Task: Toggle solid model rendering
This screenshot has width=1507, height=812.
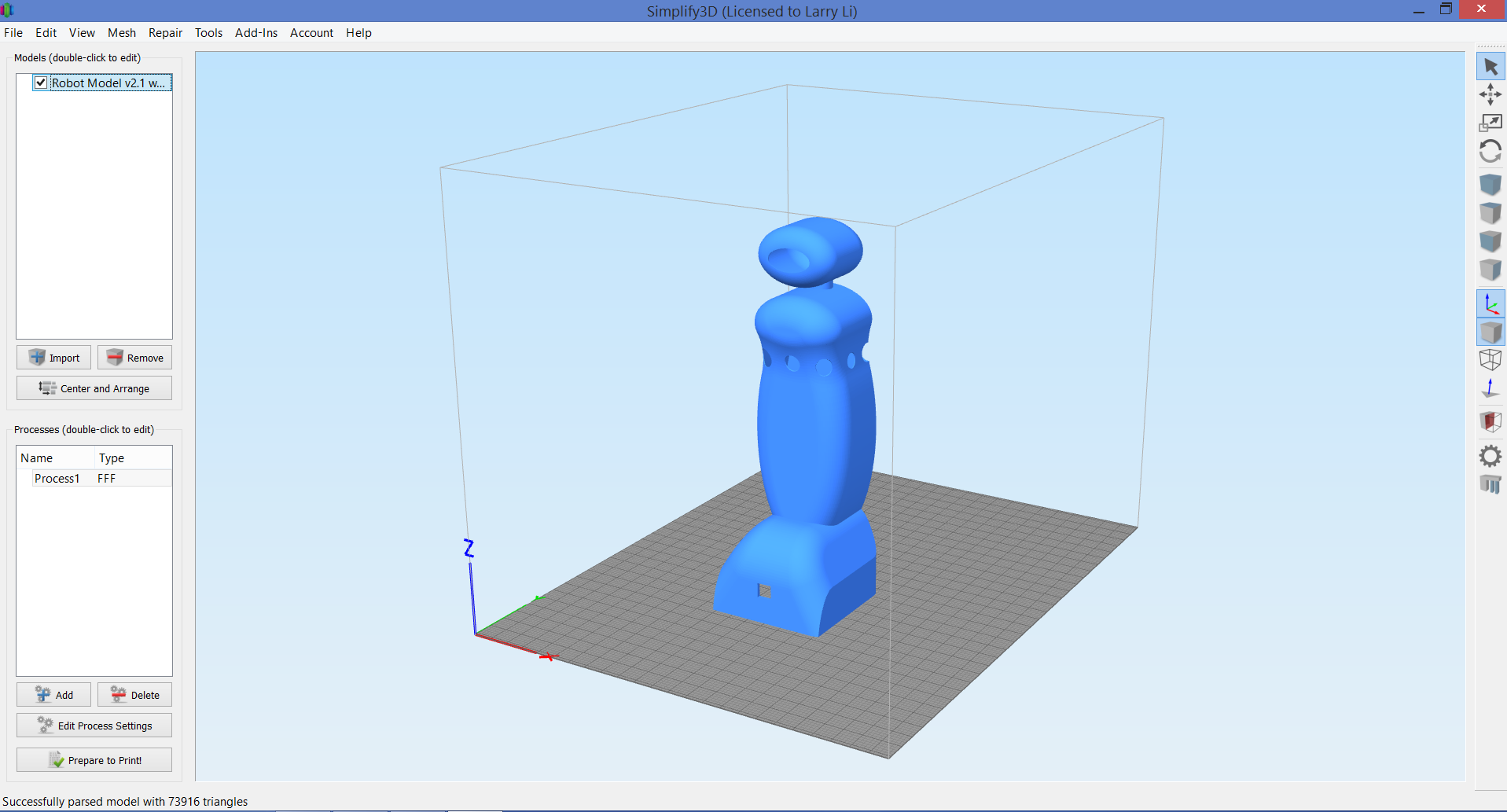Action: coord(1490,332)
